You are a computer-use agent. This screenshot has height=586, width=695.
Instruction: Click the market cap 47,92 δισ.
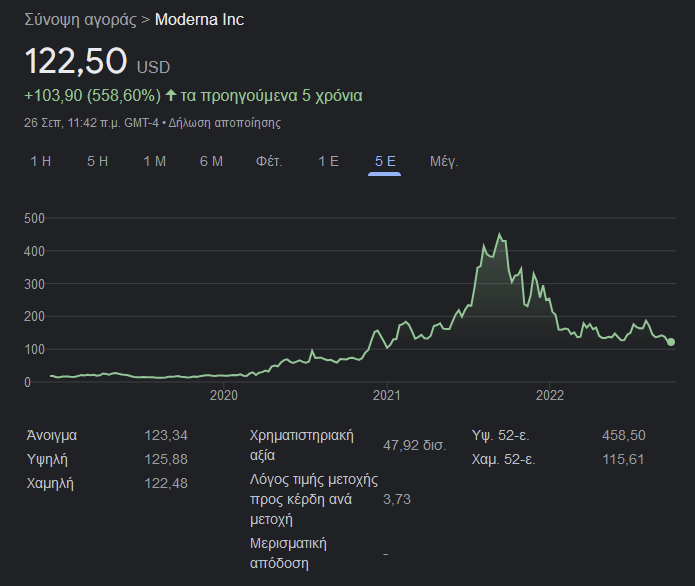(414, 445)
